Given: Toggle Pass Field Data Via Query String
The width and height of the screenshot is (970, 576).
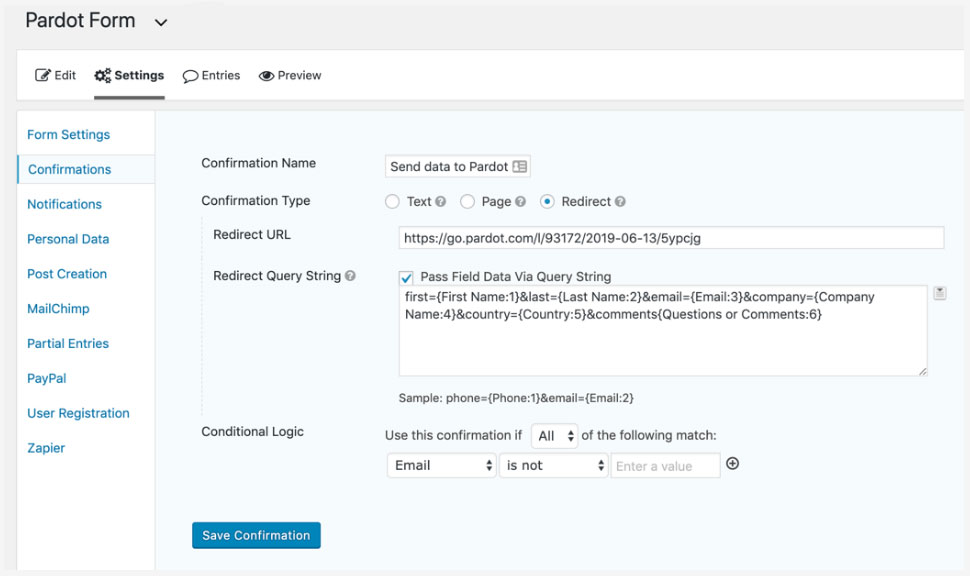Looking at the screenshot, I should point(406,277).
